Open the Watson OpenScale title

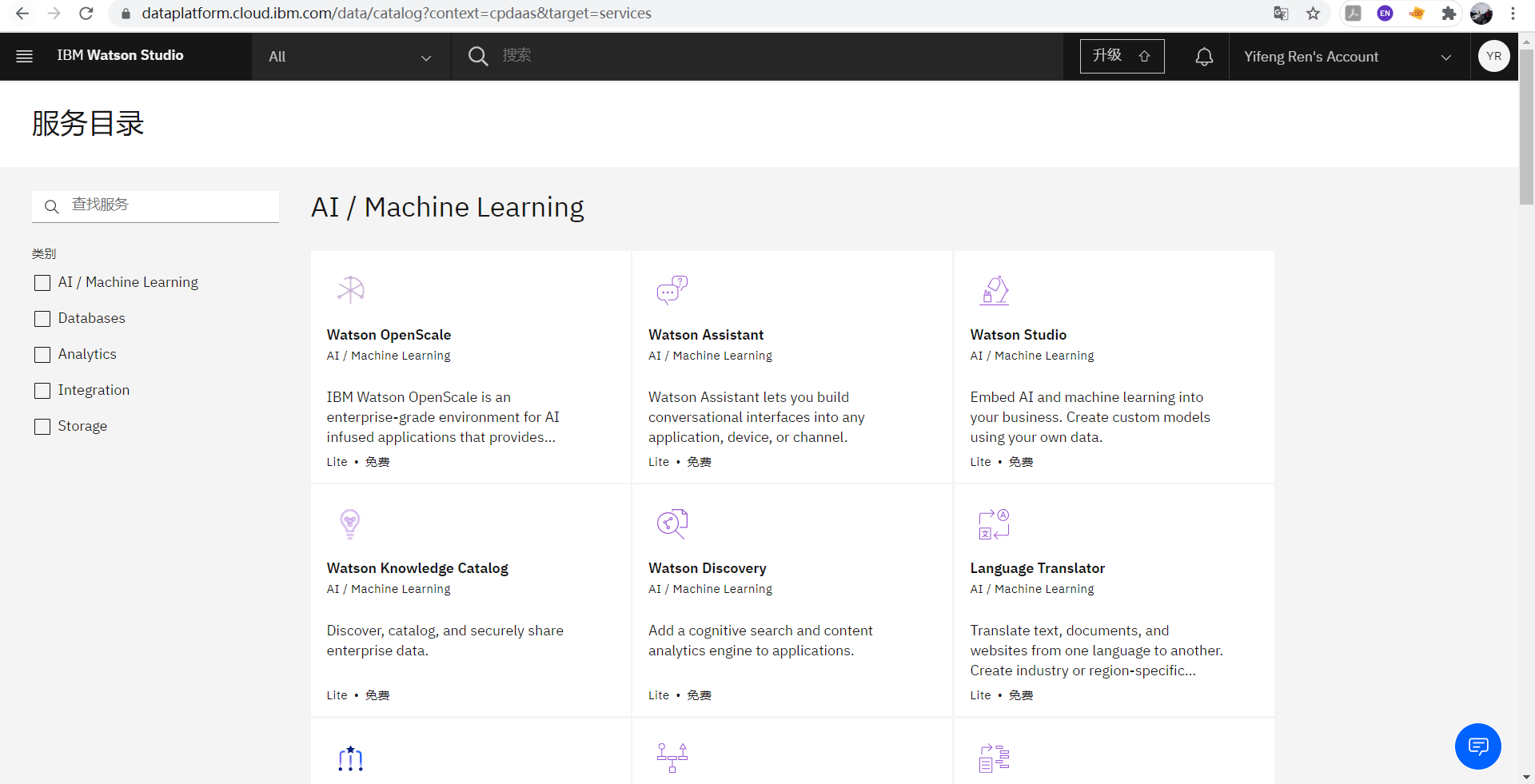pyautogui.click(x=389, y=335)
